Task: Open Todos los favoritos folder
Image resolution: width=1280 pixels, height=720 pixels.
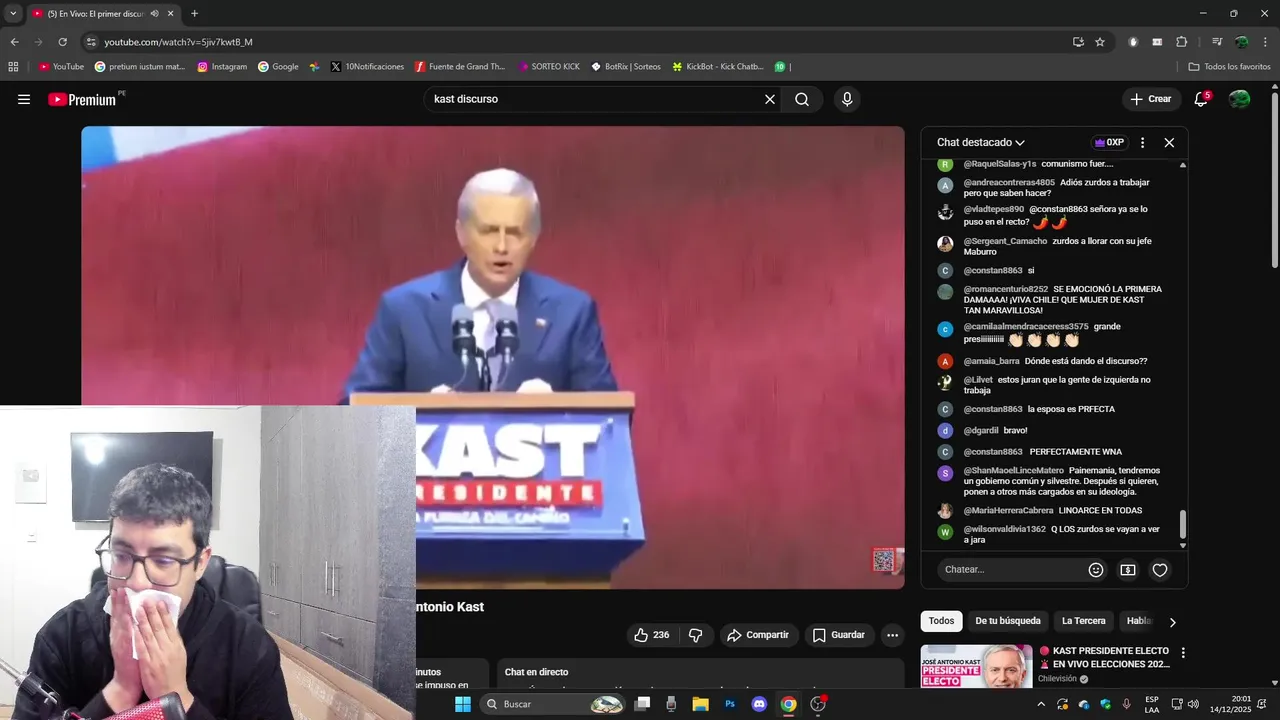Action: [1229, 67]
